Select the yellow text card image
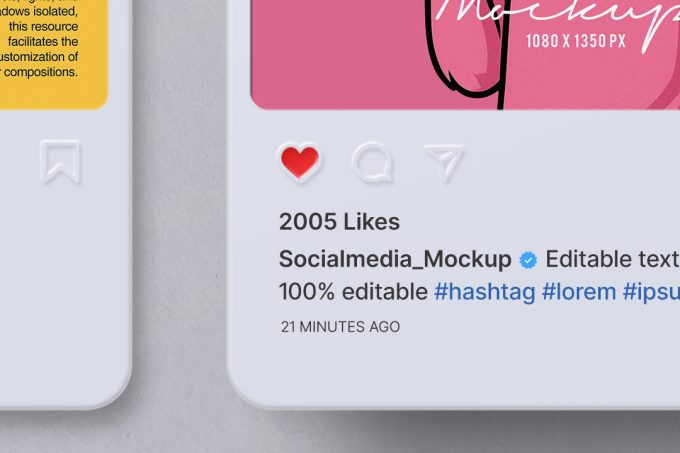 53,54
